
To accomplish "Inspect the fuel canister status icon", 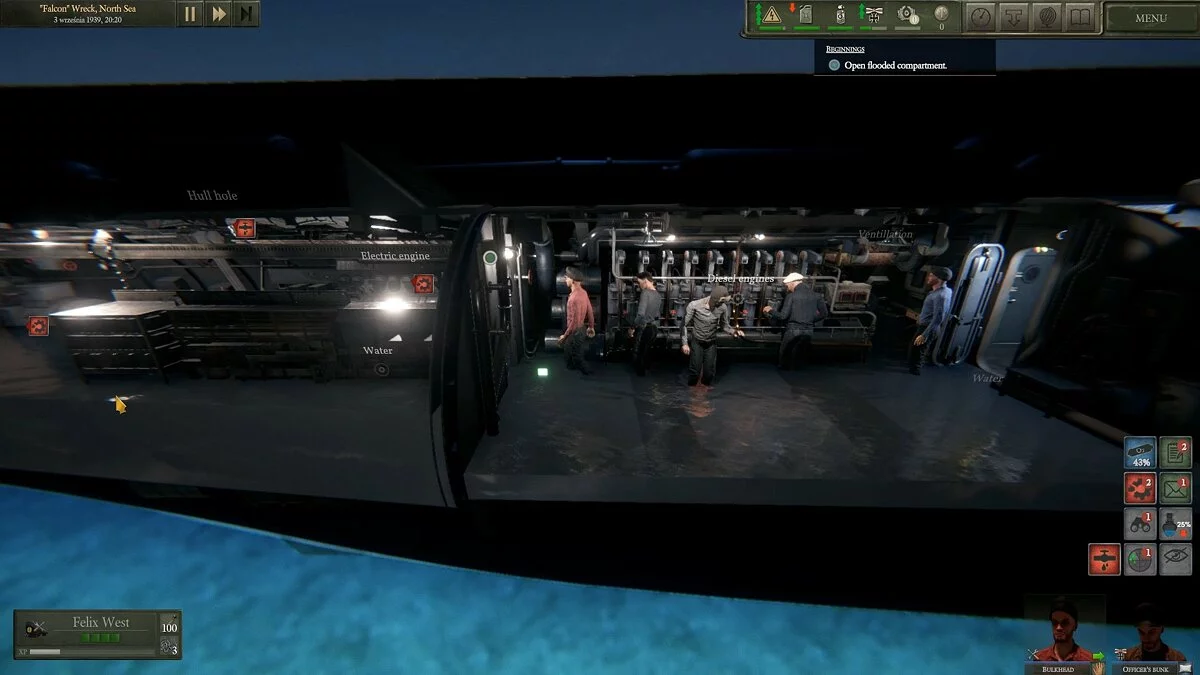I will click(806, 15).
